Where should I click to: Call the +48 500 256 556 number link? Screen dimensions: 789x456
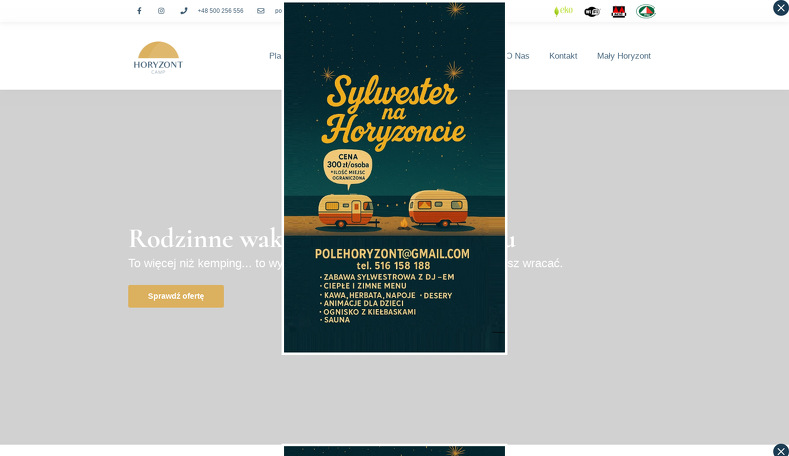(220, 11)
